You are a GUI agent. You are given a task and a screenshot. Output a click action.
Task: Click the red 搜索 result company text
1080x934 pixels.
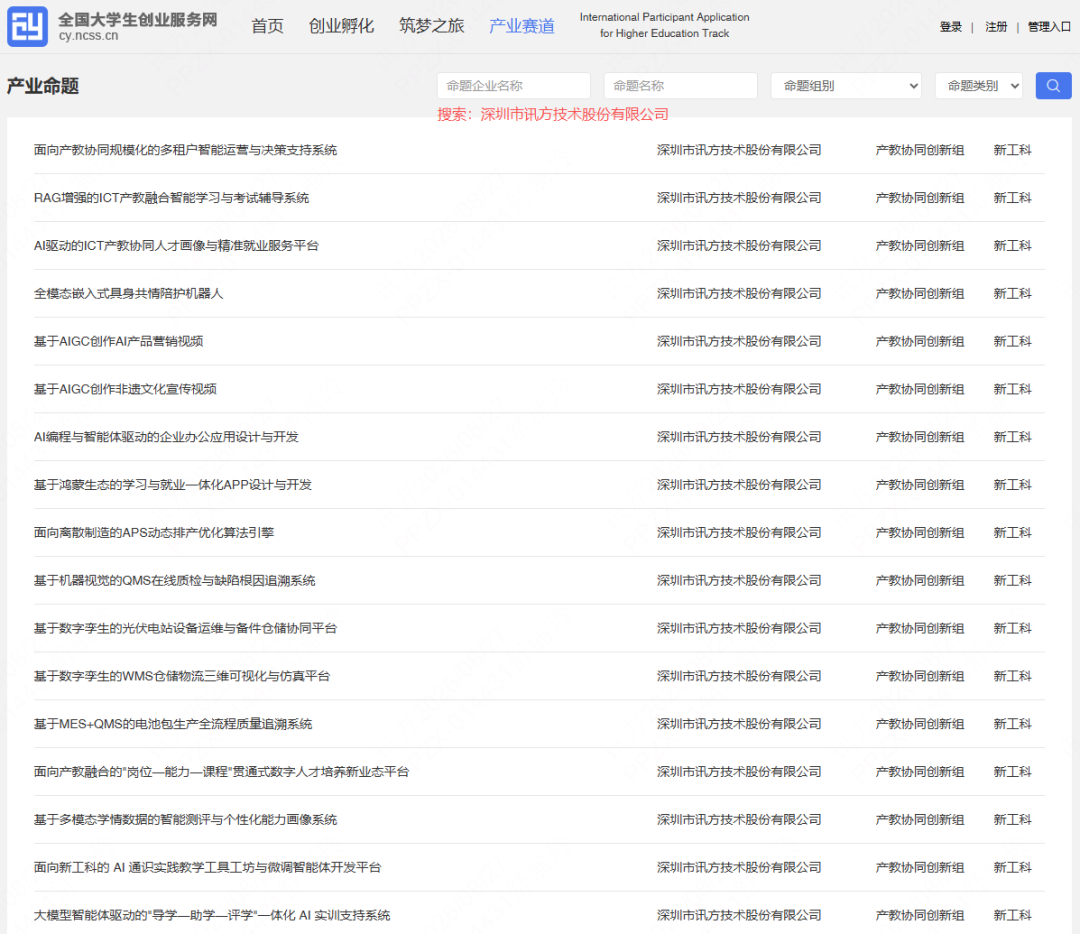553,114
